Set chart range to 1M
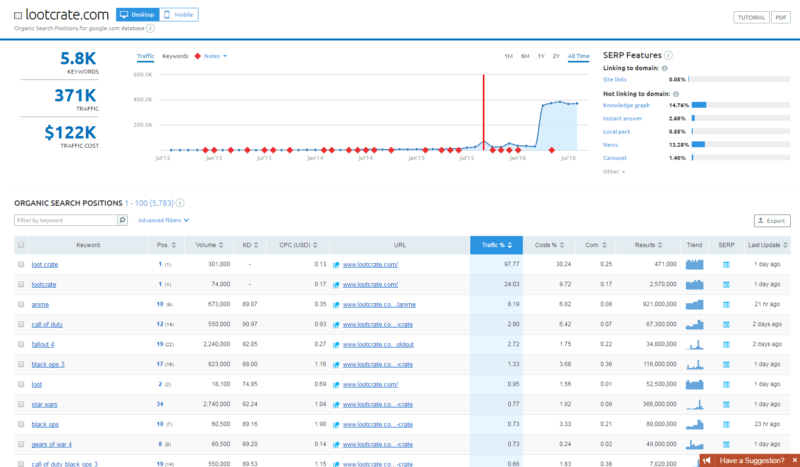The width and height of the screenshot is (800, 467). [x=508, y=56]
